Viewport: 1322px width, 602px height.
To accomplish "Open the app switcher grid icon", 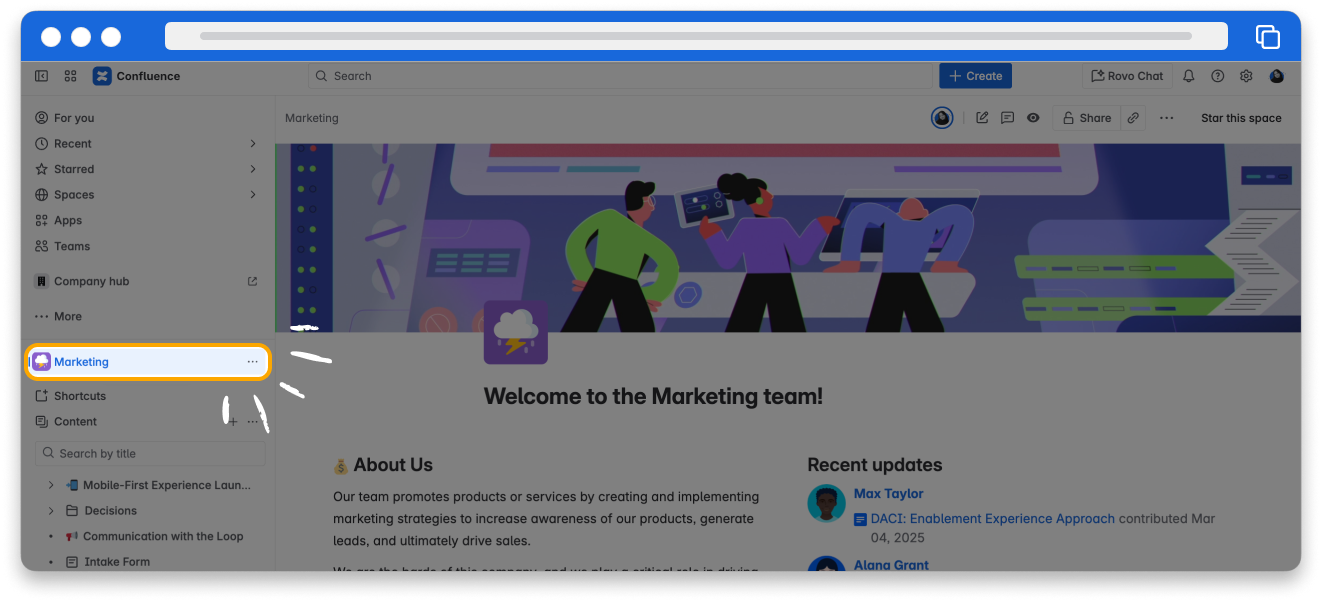I will (71, 76).
